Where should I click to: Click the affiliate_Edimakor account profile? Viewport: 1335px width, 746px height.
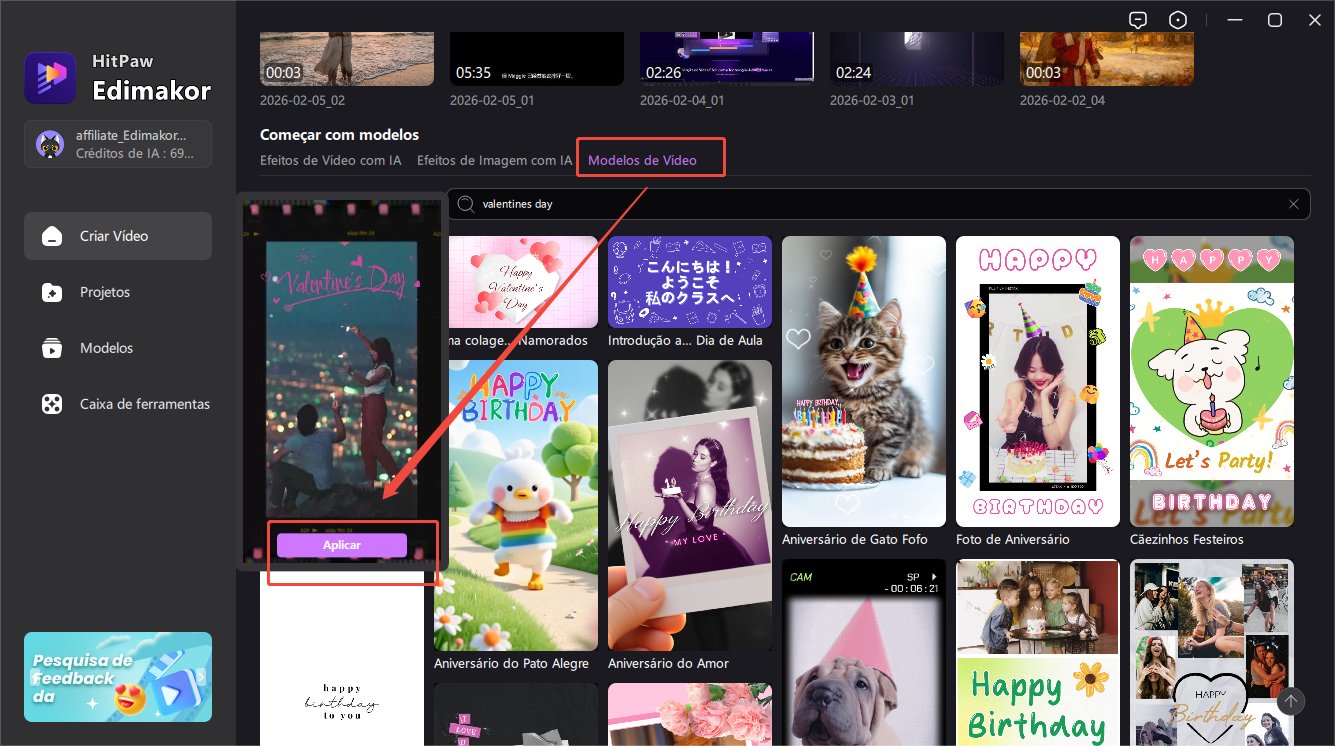coord(118,145)
